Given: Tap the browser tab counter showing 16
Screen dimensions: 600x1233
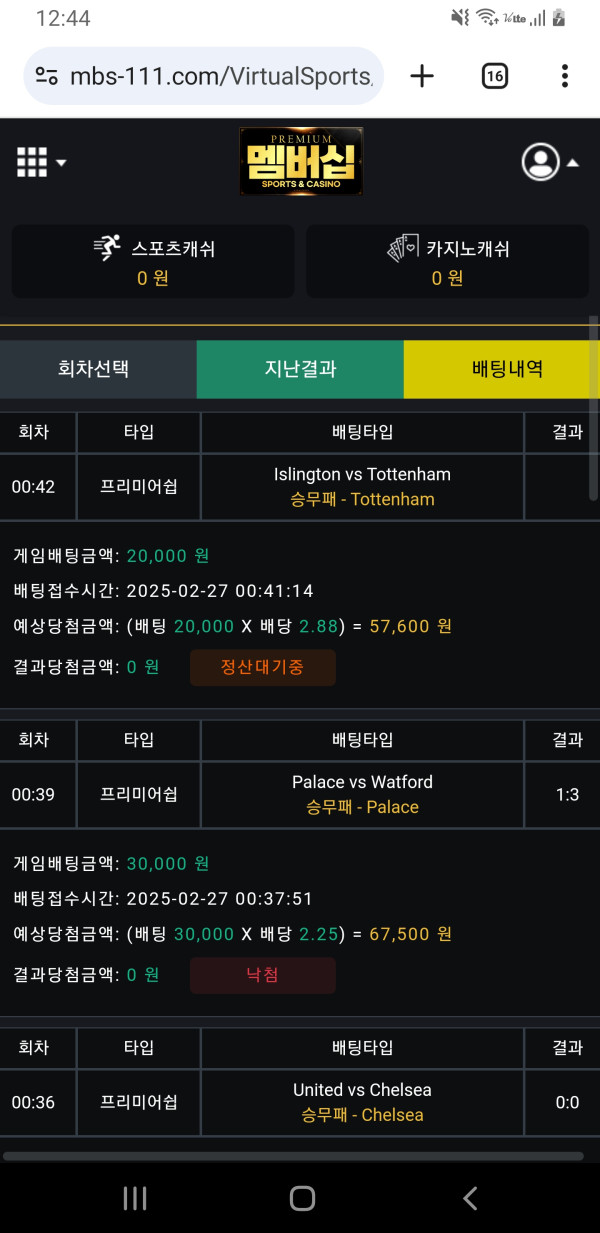Looking at the screenshot, I should coord(494,75).
